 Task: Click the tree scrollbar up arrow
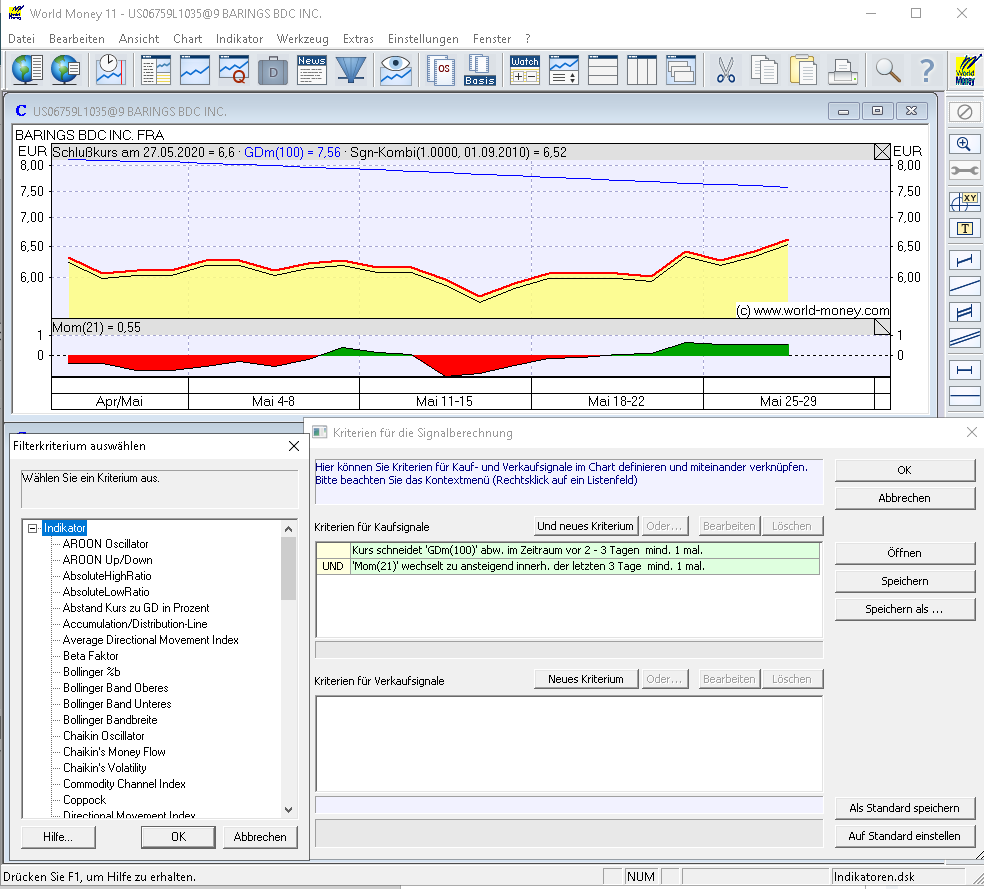(289, 529)
